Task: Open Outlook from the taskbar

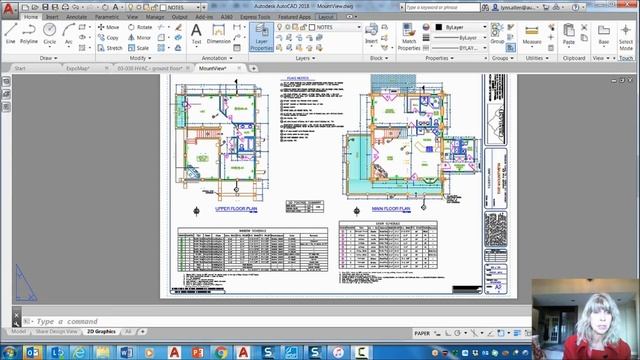Action: point(32,352)
